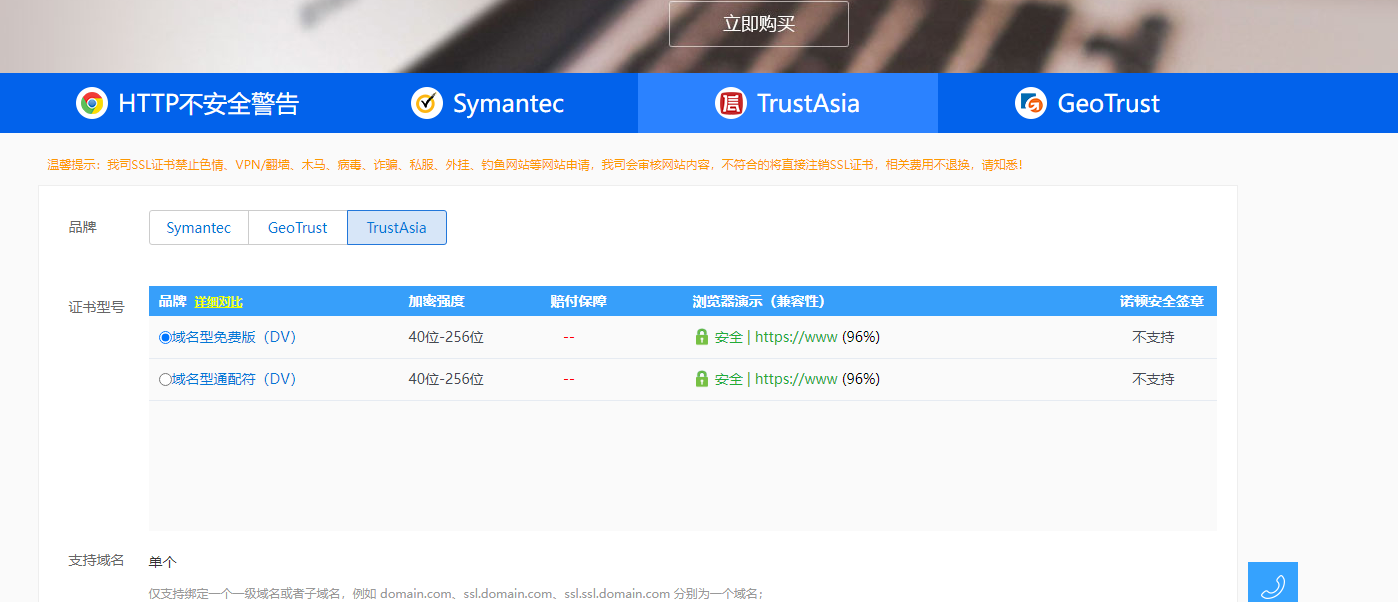The width and height of the screenshot is (1398, 602).
Task: Switch to the TrustAsia banner tab
Action: point(788,103)
